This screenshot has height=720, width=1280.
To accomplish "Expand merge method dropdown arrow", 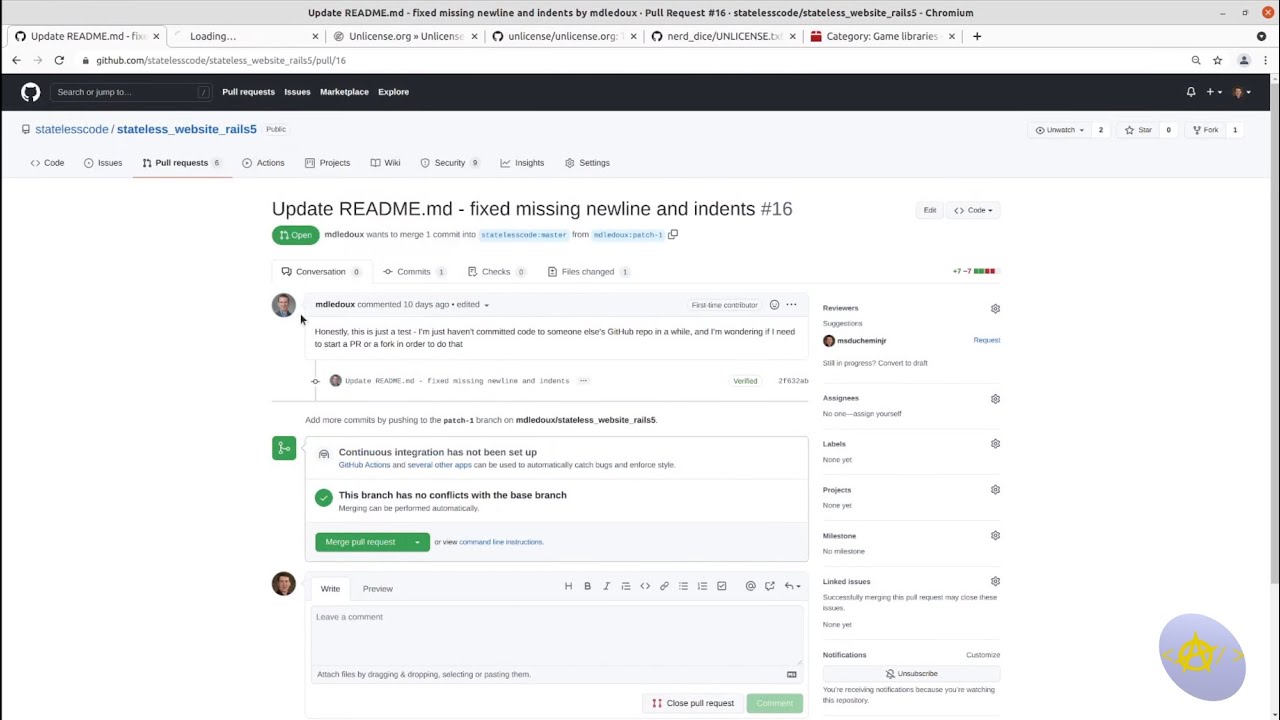I will (x=417, y=542).
